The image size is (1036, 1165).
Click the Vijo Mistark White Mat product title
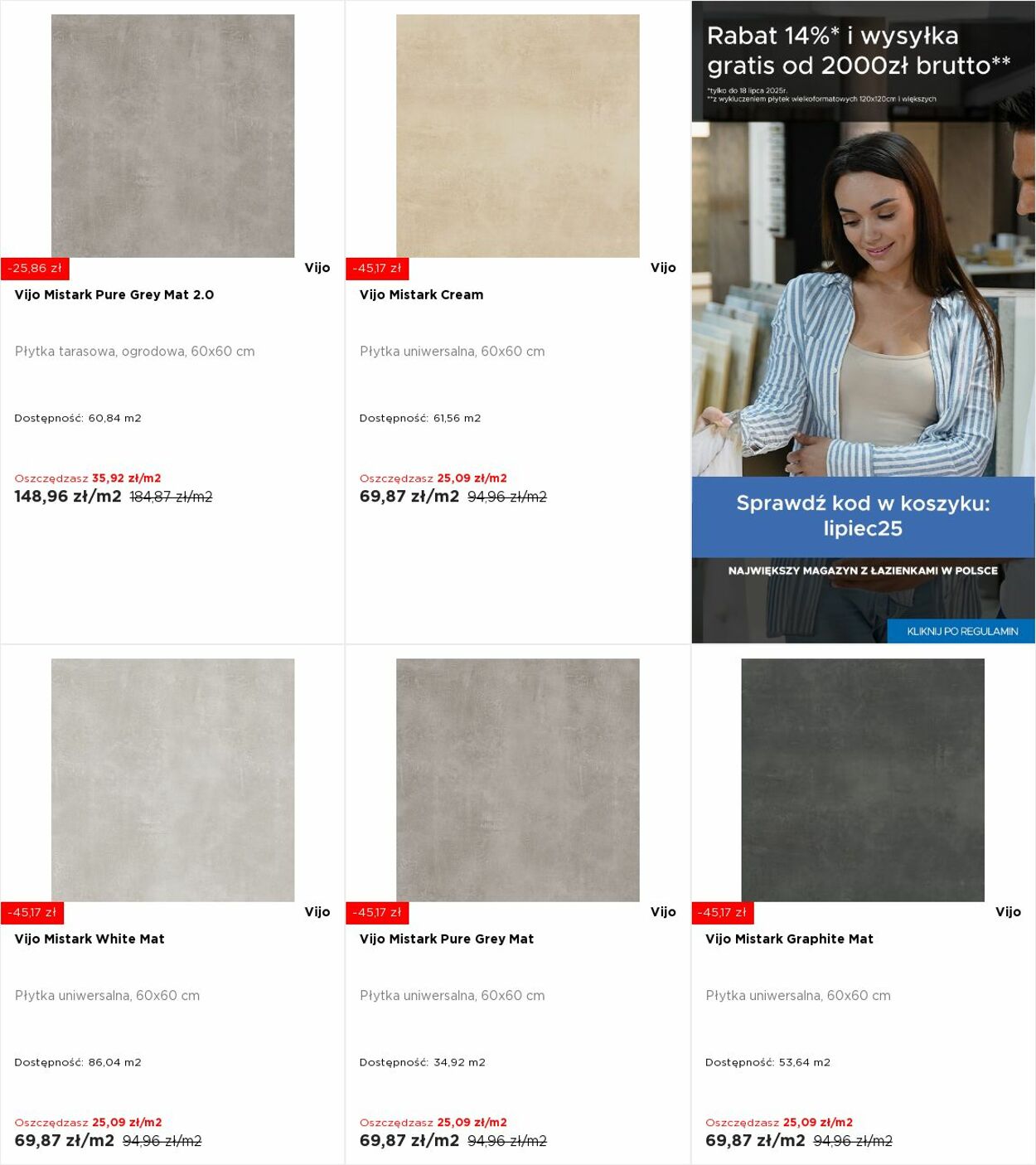click(x=90, y=939)
